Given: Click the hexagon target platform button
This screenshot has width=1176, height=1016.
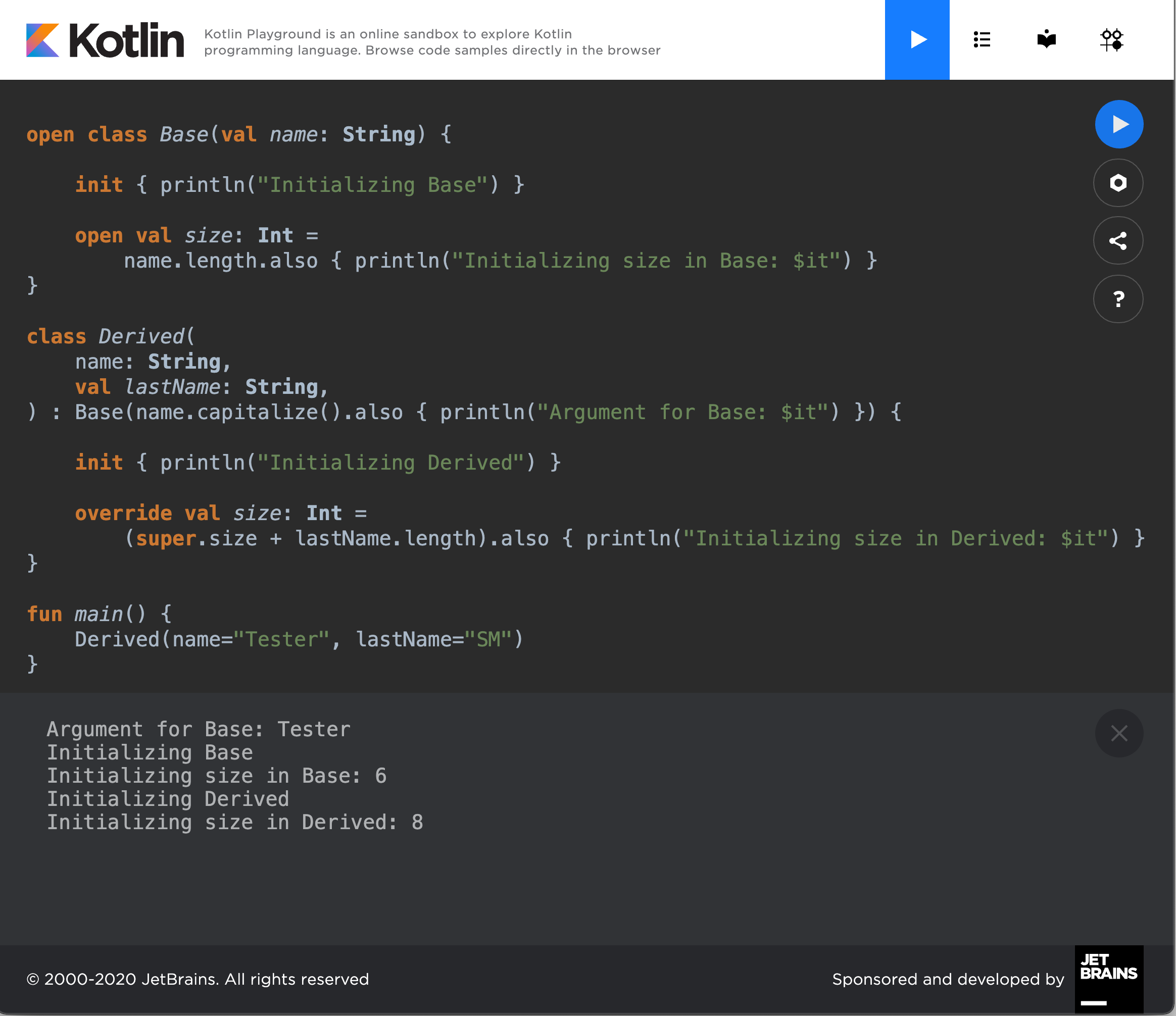Looking at the screenshot, I should 1118,183.
